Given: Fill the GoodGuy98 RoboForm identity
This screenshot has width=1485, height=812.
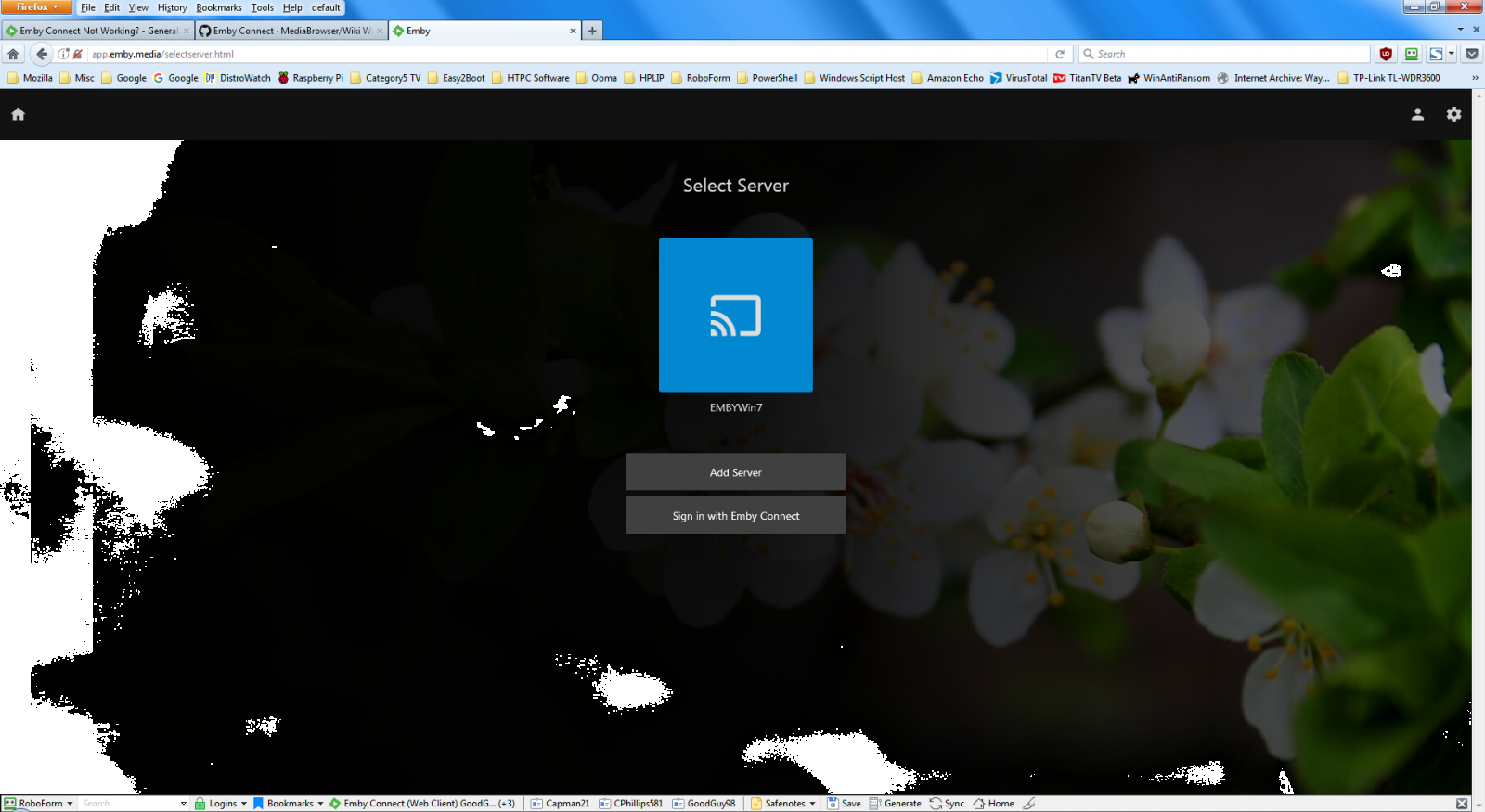Looking at the screenshot, I should (704, 804).
